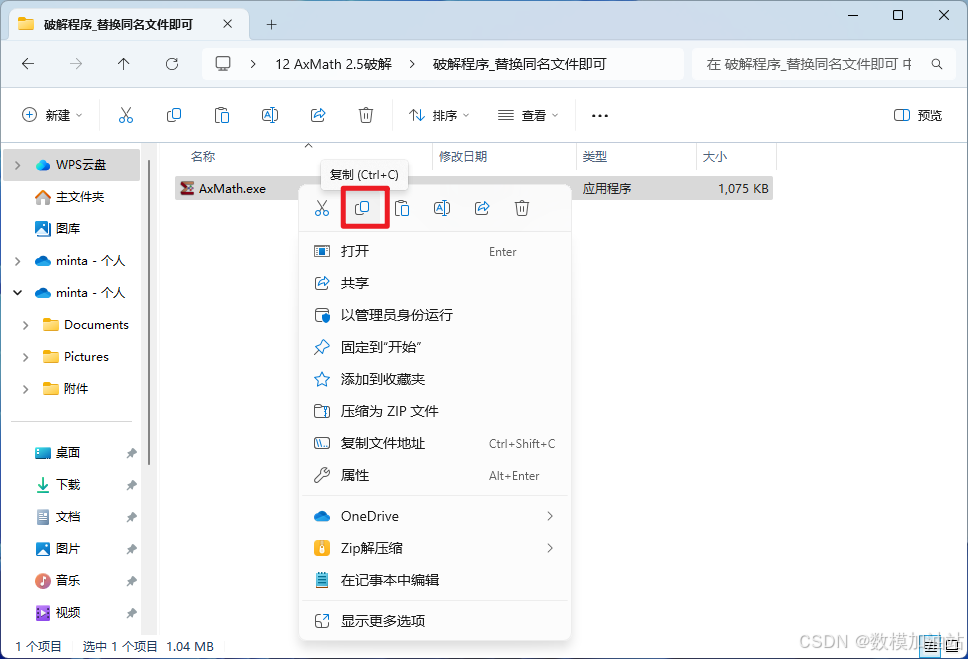
Task: Expand the Pictures folder chevron
Action: click(25, 357)
